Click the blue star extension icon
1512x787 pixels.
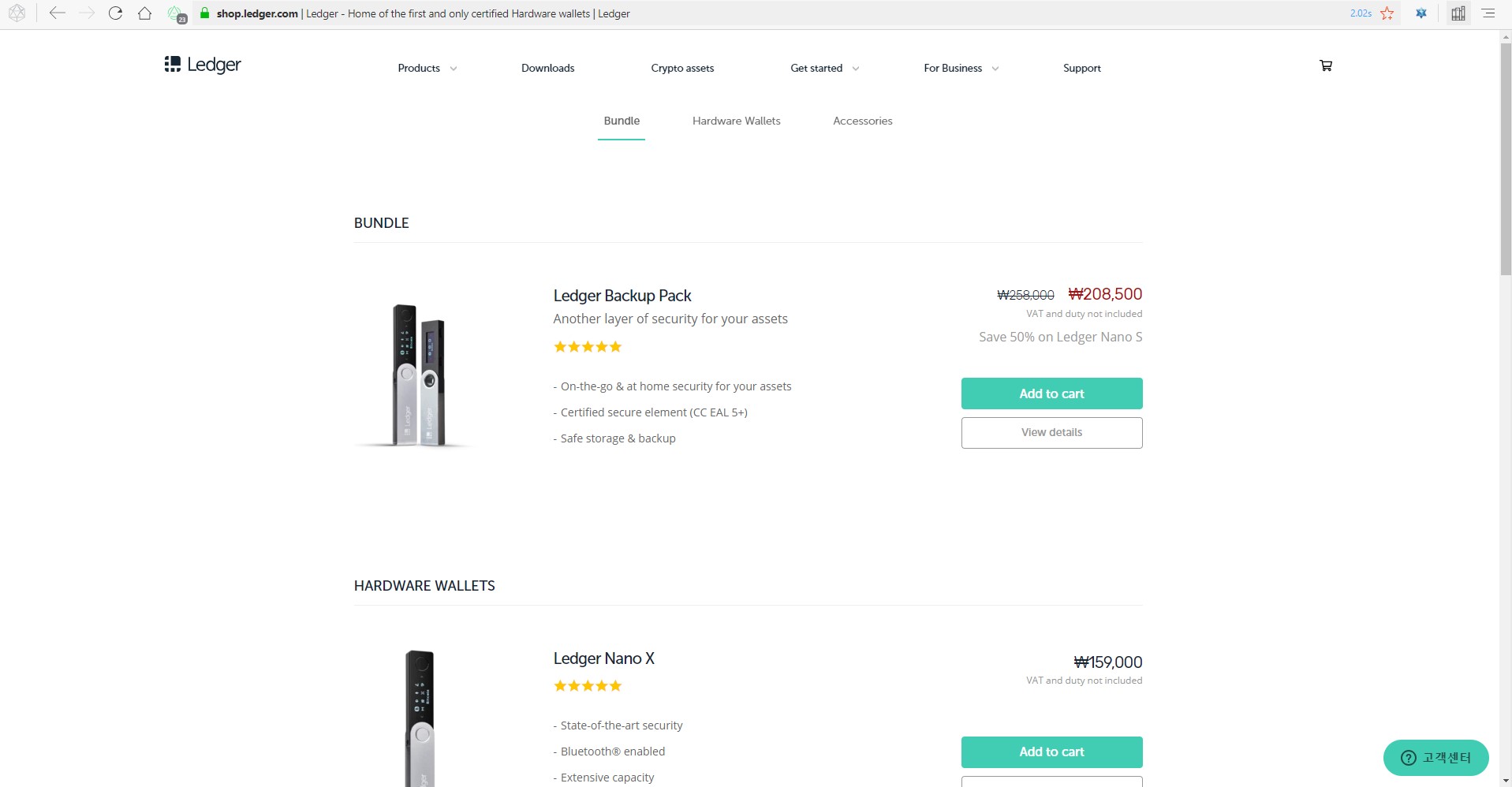click(1421, 13)
